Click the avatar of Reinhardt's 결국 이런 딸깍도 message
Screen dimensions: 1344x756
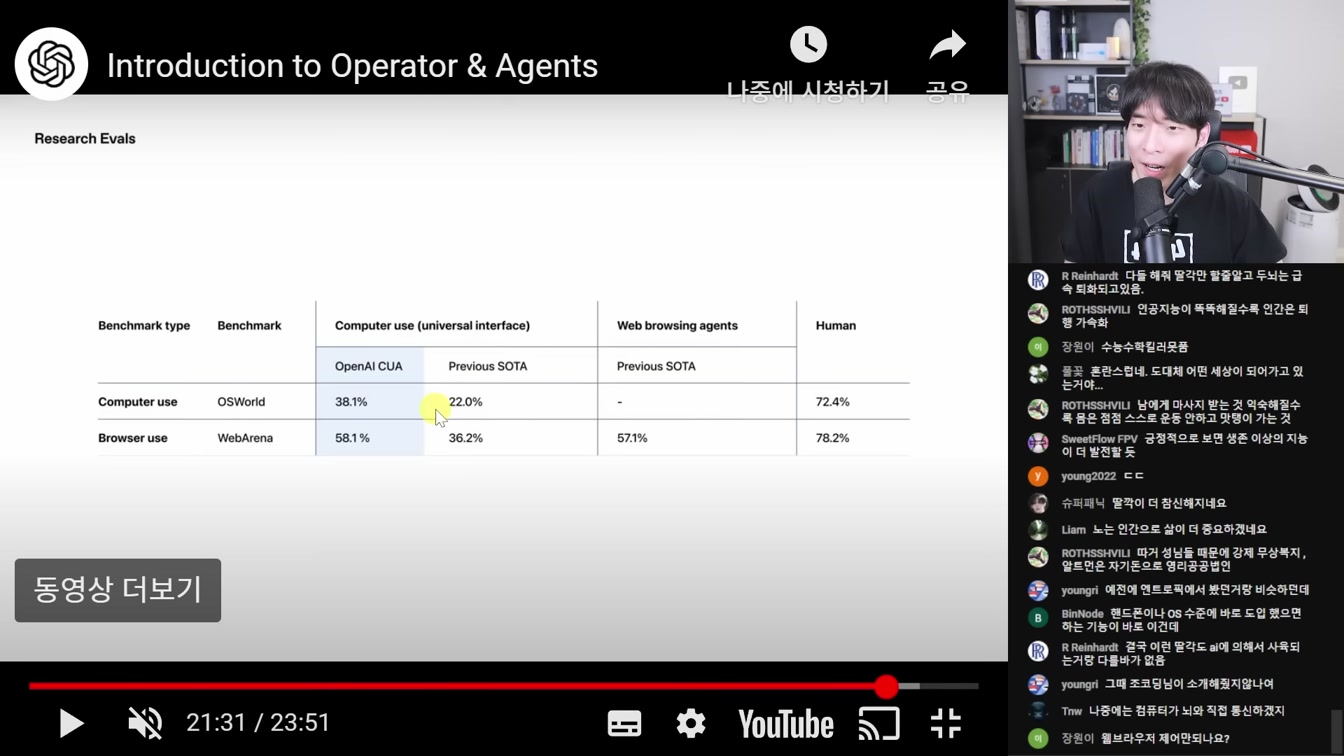[x=1038, y=651]
